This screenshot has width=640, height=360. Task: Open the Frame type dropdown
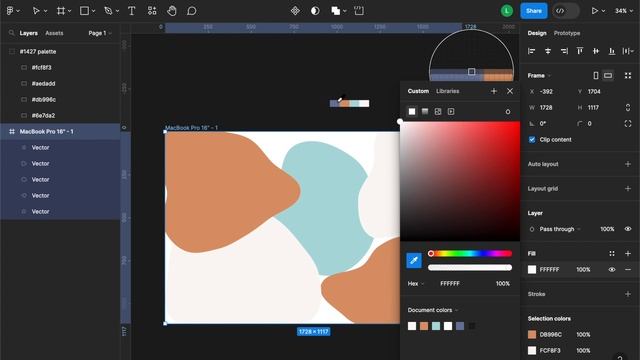coord(539,76)
